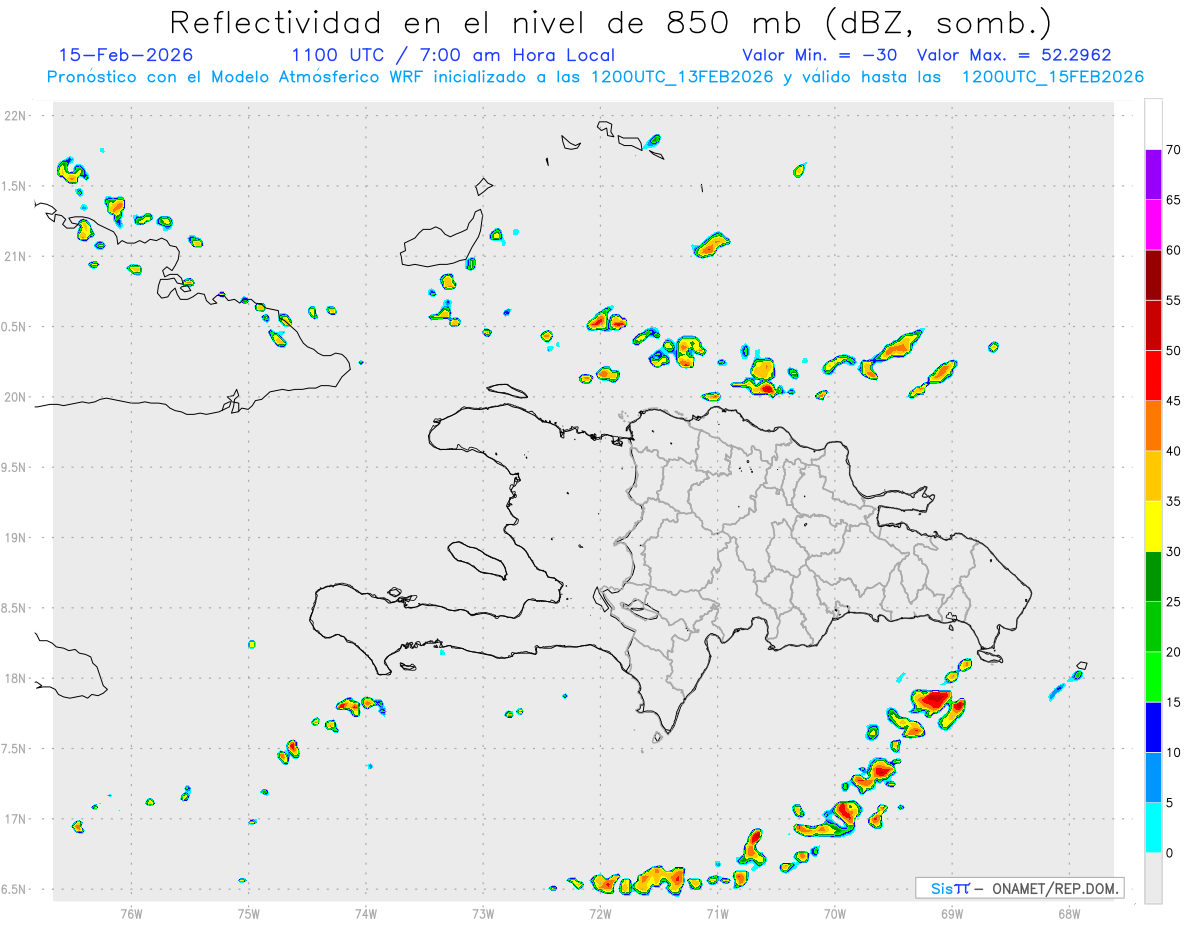This screenshot has width=1200, height=927.
Task: Click the dark red 55-60 dBZ color band
Action: [x=1154, y=275]
